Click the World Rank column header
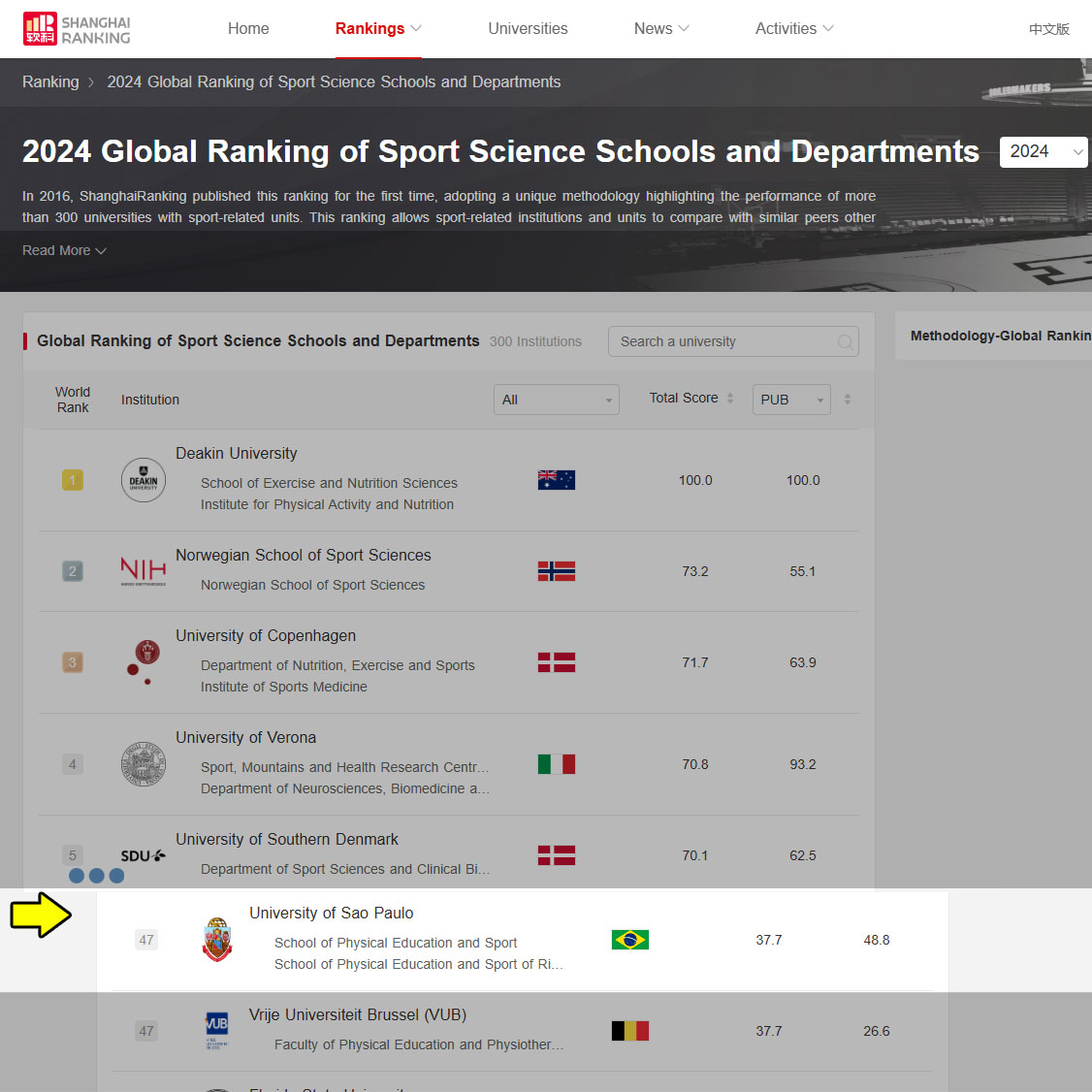Image resolution: width=1092 pixels, height=1092 pixels. (x=73, y=400)
